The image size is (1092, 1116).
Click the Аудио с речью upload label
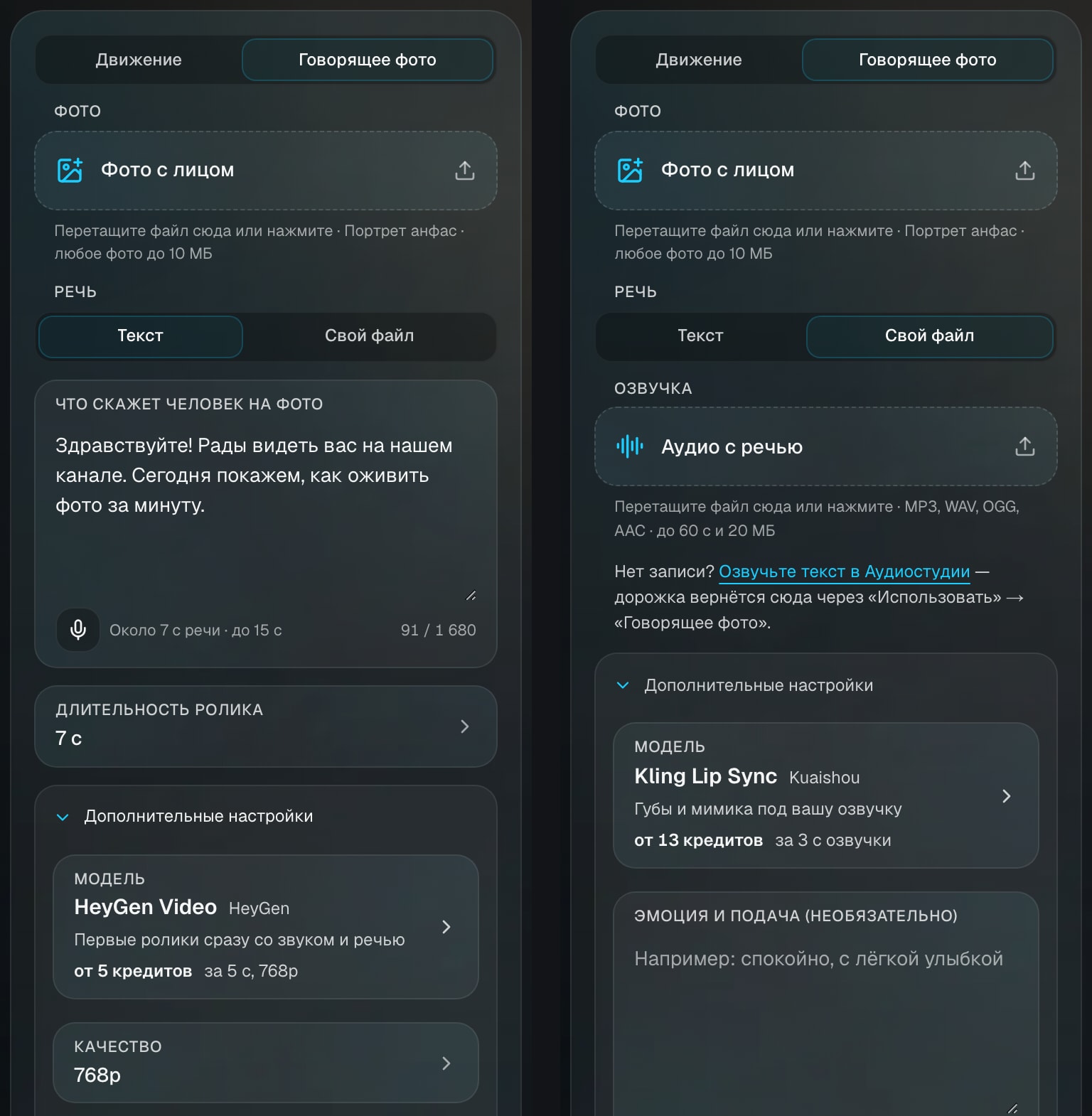732,447
